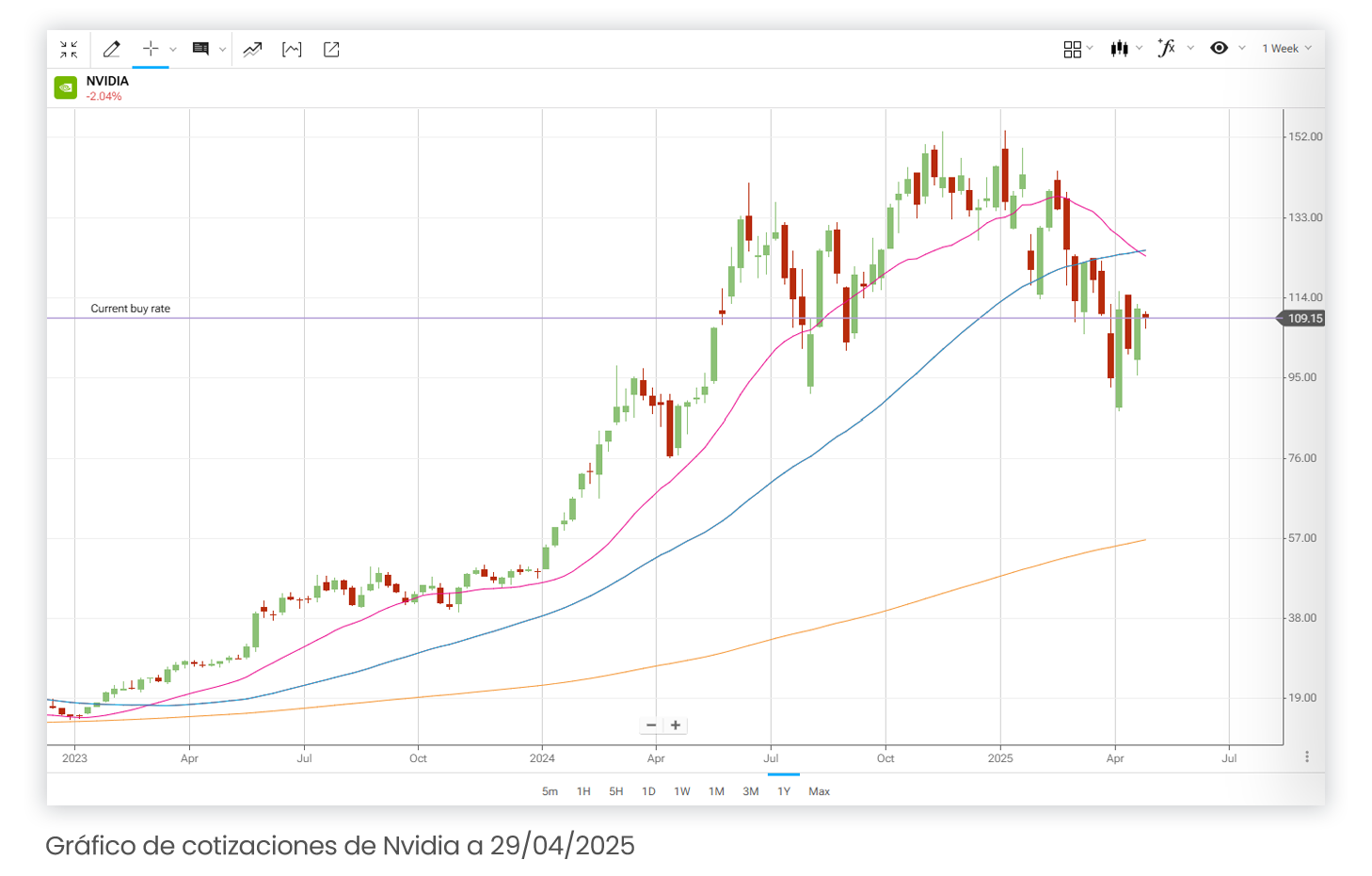
Task: Expand the comment tool dropdown arrow
Action: click(223, 50)
